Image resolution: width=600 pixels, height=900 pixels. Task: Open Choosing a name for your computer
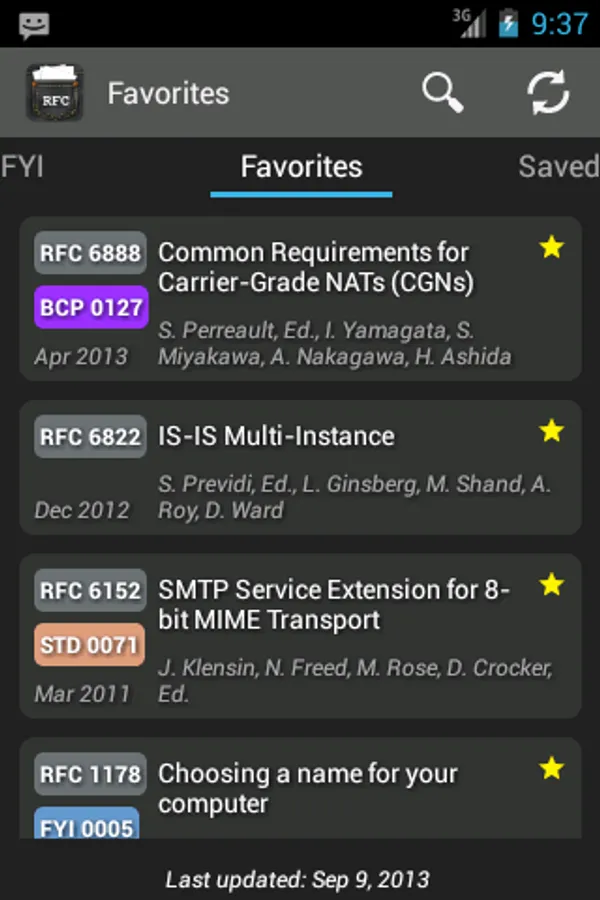point(308,788)
